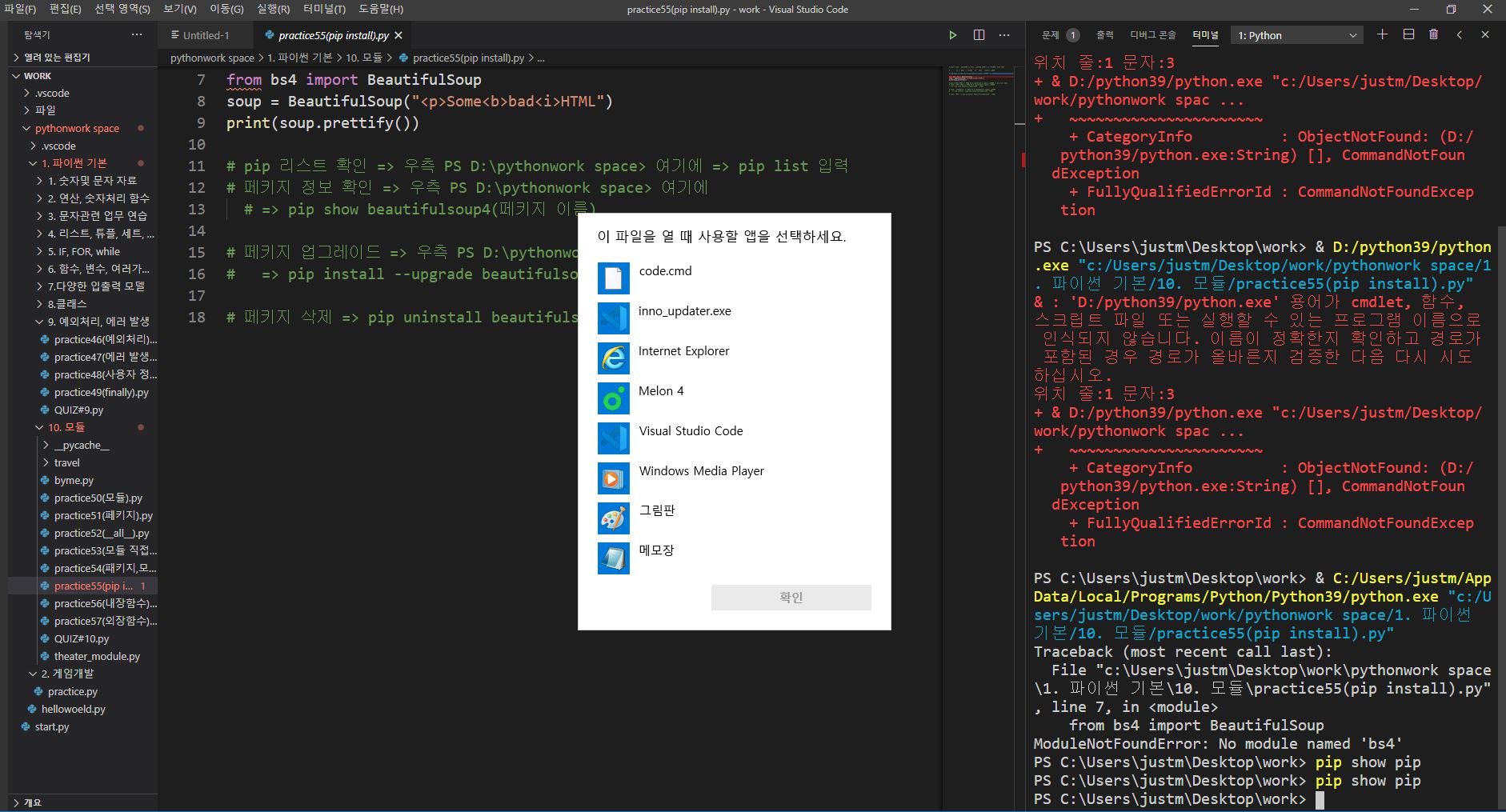Select Visual Studio Code in app list
The width and height of the screenshot is (1506, 812).
click(x=691, y=431)
